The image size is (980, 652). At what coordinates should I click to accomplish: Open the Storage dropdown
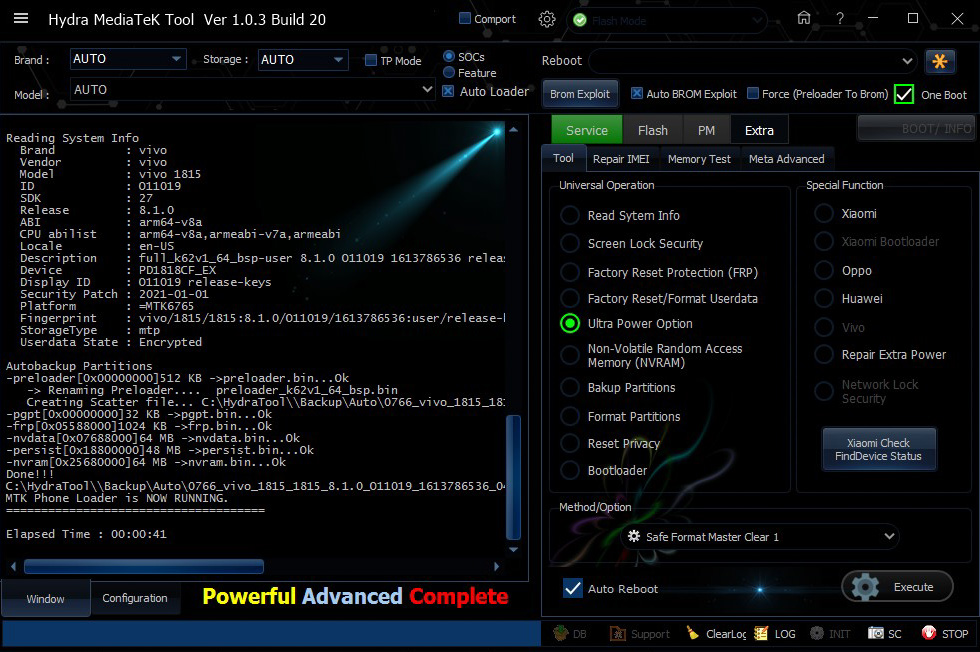point(337,59)
